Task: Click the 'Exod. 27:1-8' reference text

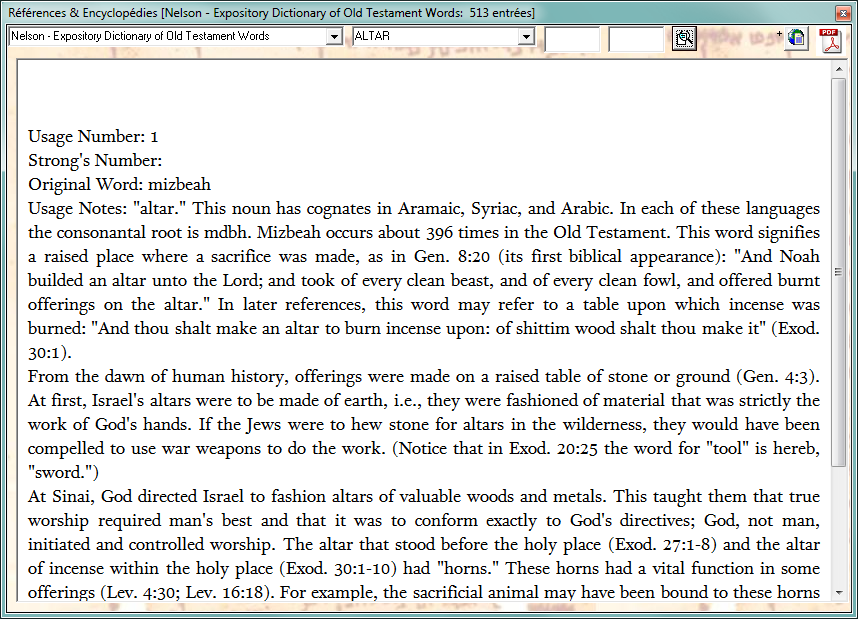Action: click(x=663, y=544)
